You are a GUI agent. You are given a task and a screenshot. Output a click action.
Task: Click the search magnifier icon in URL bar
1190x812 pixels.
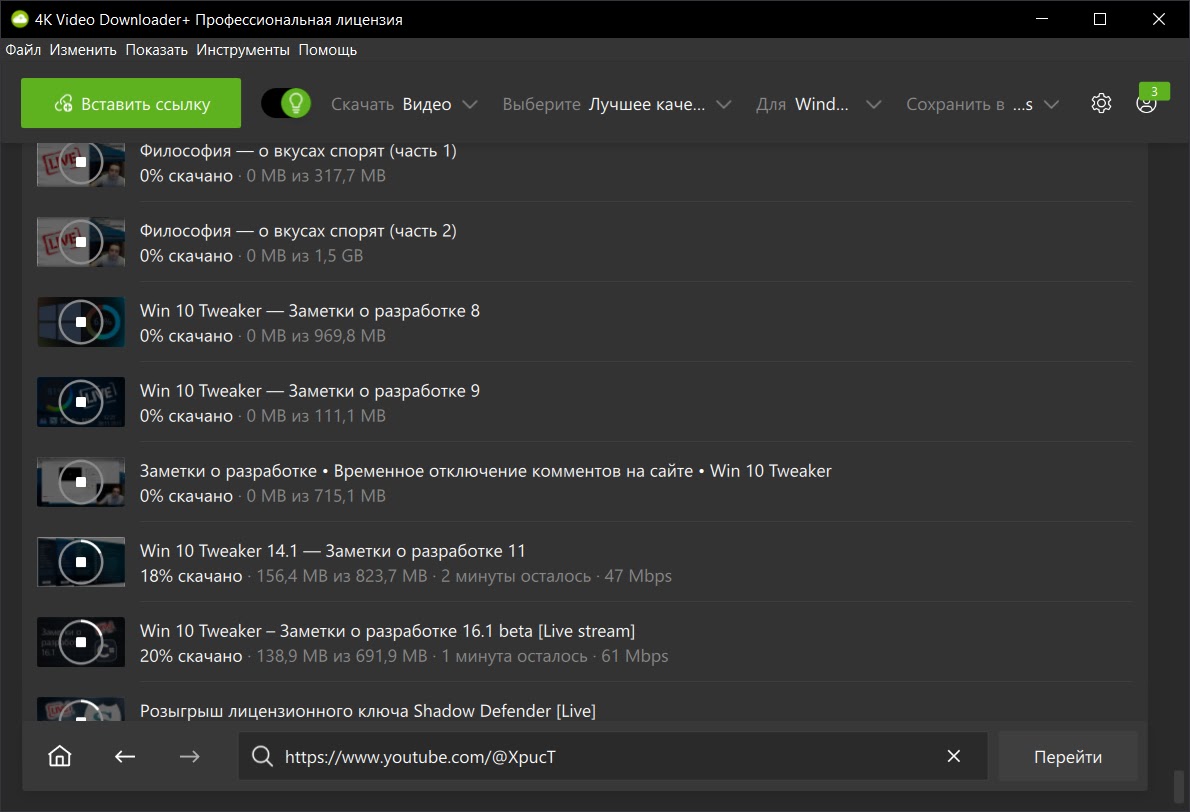coord(262,756)
